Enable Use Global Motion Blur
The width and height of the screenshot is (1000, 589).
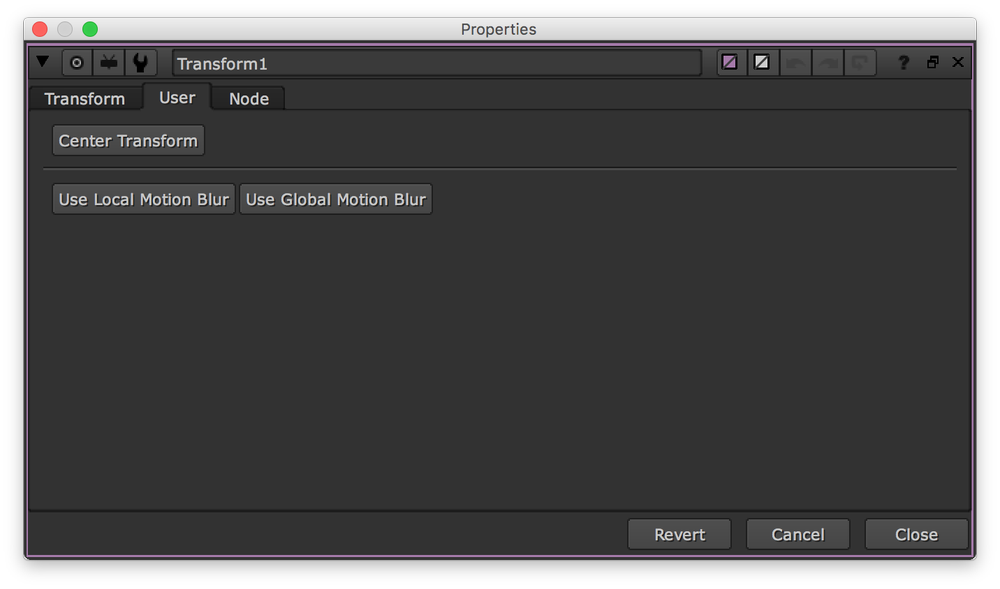tap(336, 199)
